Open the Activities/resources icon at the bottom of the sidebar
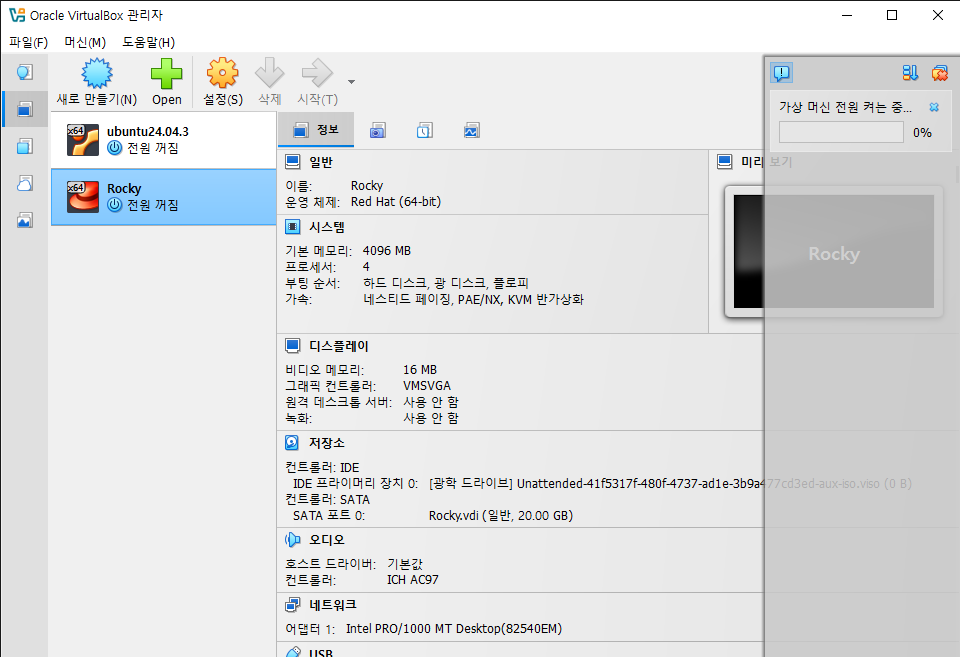The height and width of the screenshot is (657, 960). [24, 220]
